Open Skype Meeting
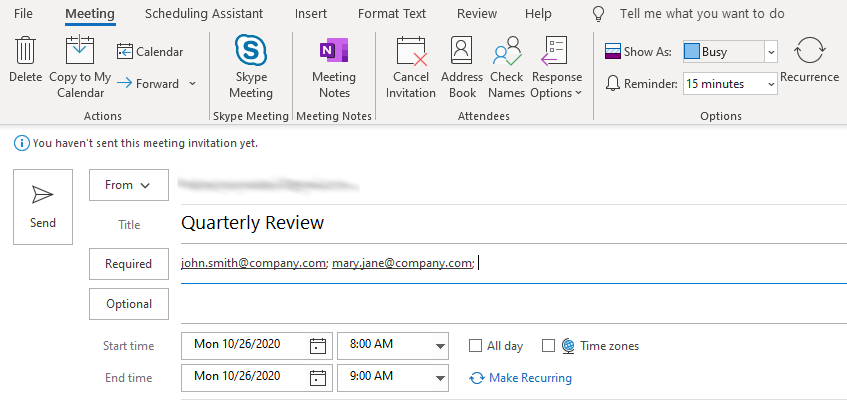 251,51
